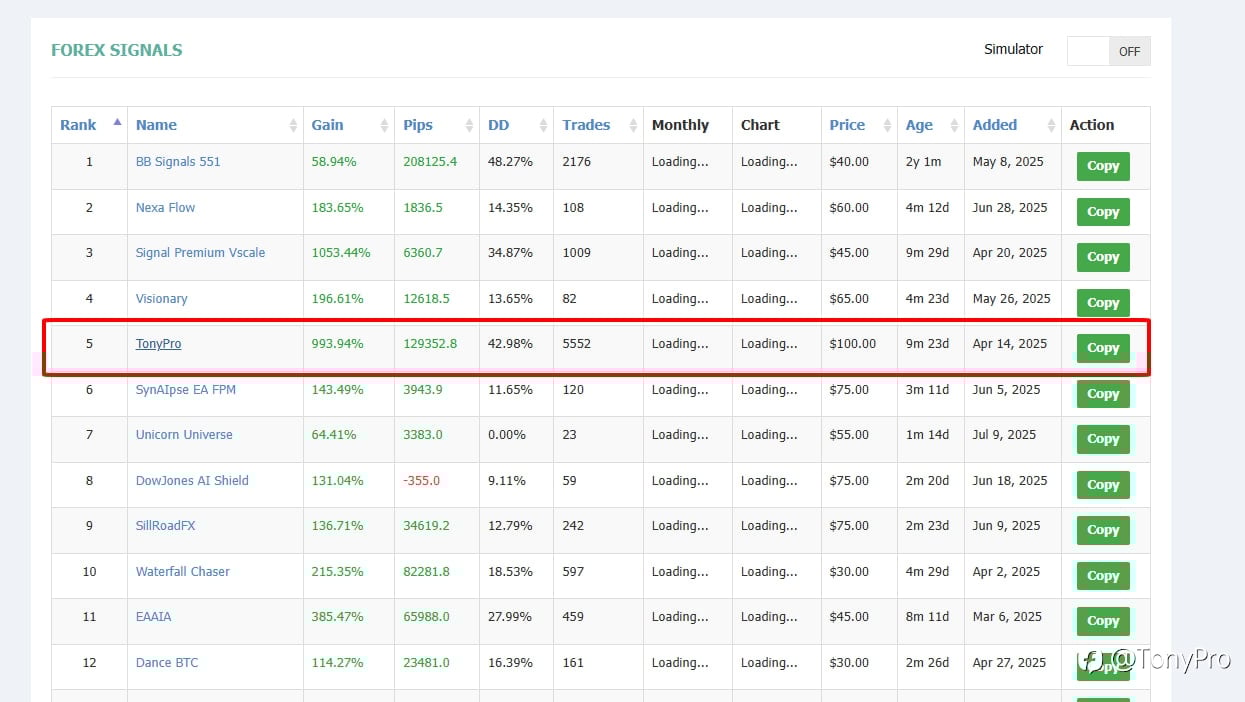The height and width of the screenshot is (702, 1245).
Task: Click the Name column sort arrows
Action: pos(293,125)
